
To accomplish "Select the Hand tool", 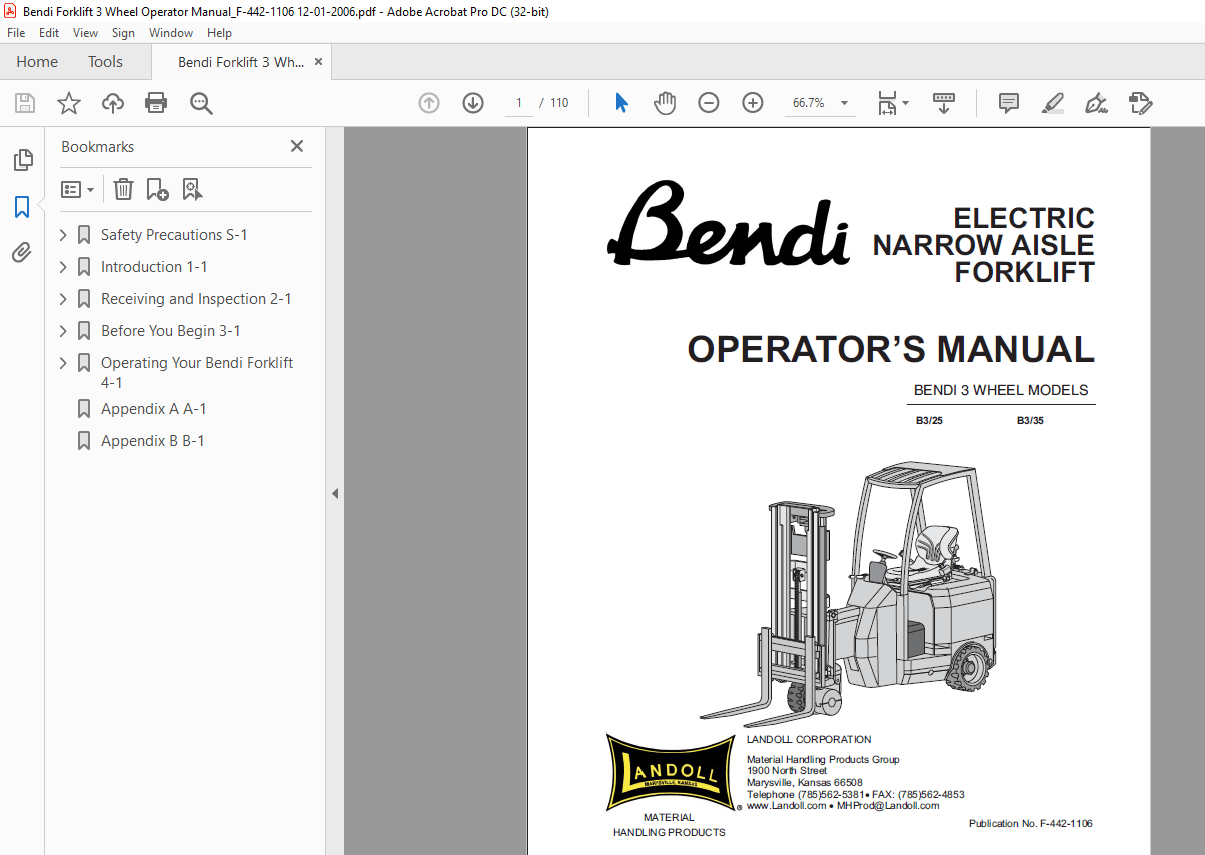I will tap(665, 103).
